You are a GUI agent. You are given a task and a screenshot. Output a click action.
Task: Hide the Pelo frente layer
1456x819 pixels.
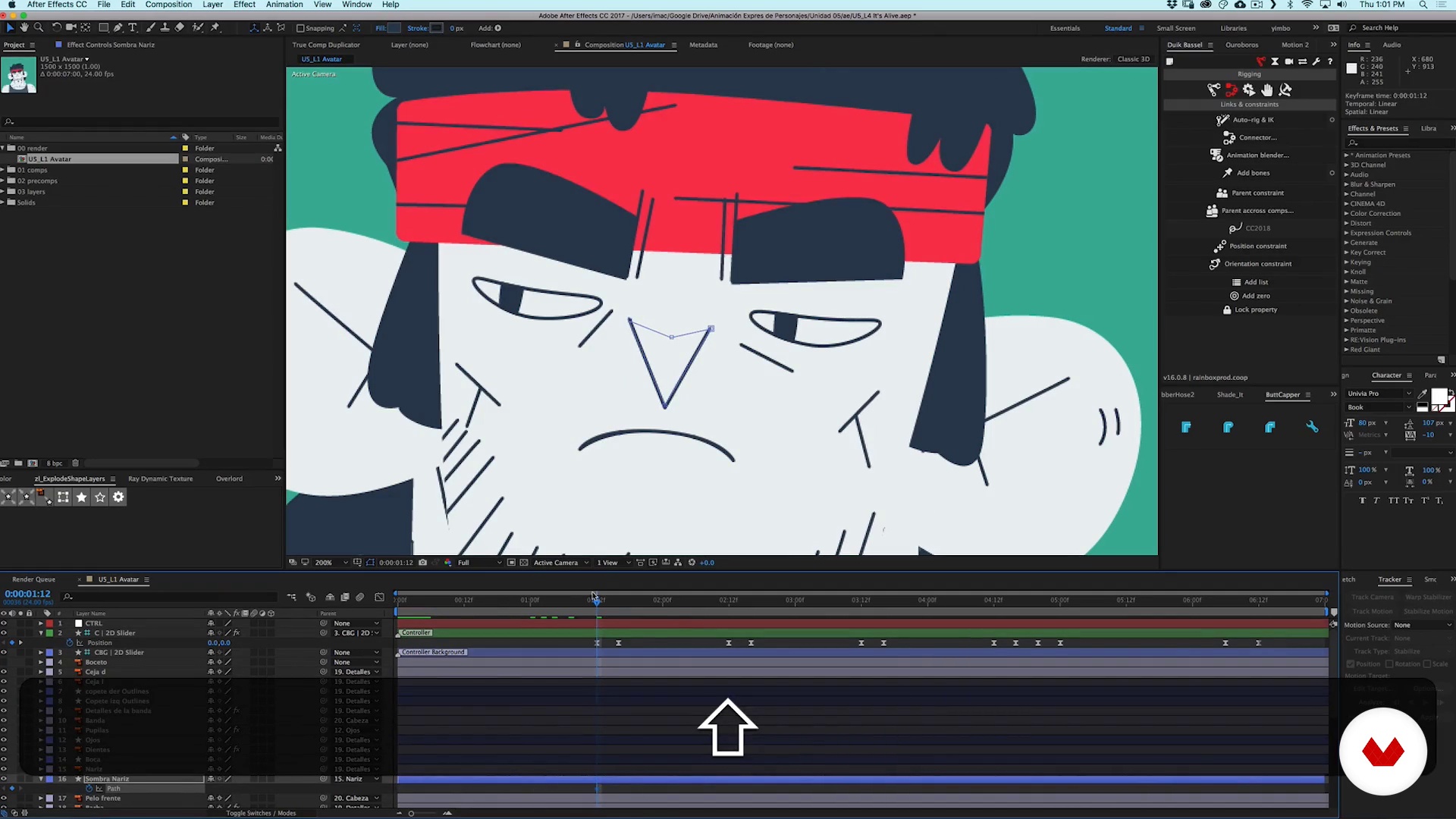point(4,799)
